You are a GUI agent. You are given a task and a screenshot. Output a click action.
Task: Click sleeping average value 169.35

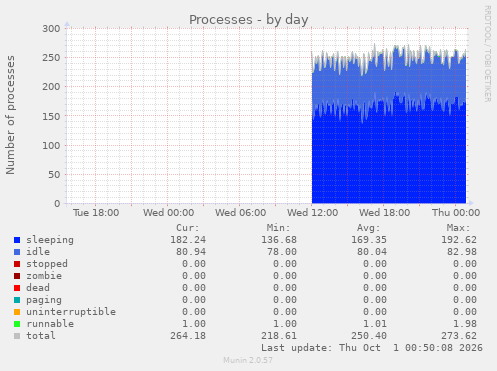(369, 240)
